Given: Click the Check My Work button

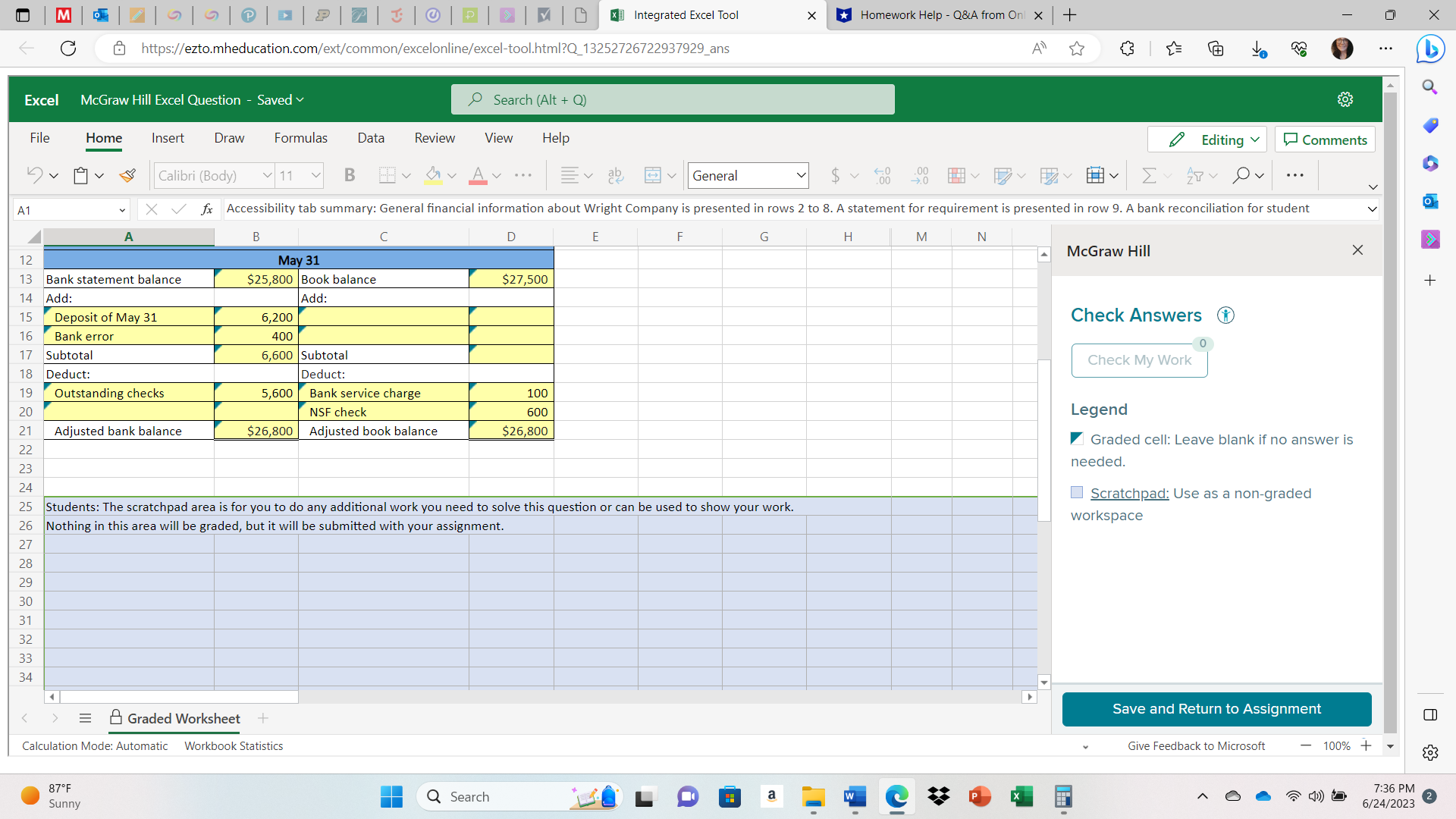Looking at the screenshot, I should coord(1139,359).
